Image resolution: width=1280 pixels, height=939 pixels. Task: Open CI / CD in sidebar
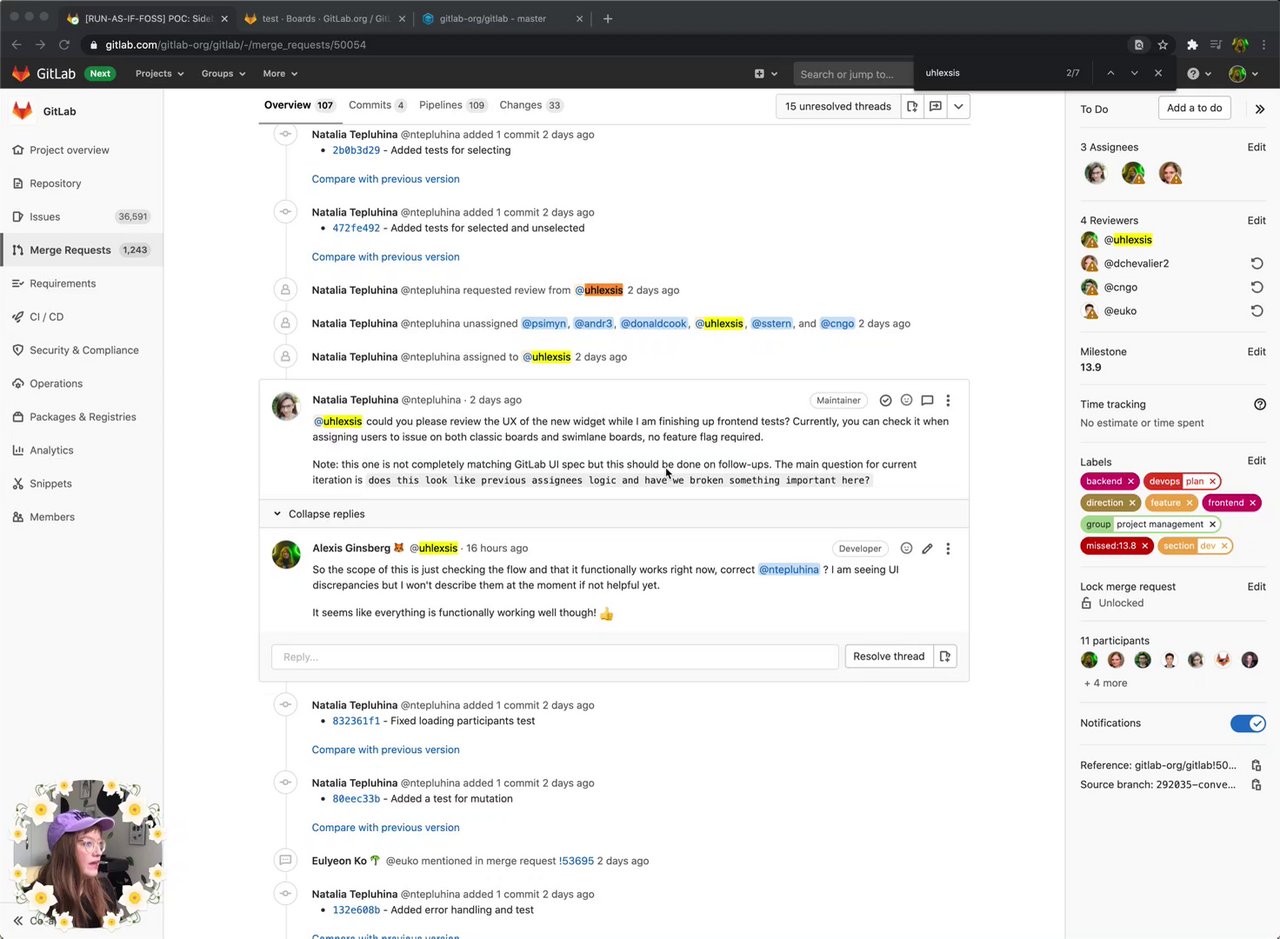[x=82, y=317]
